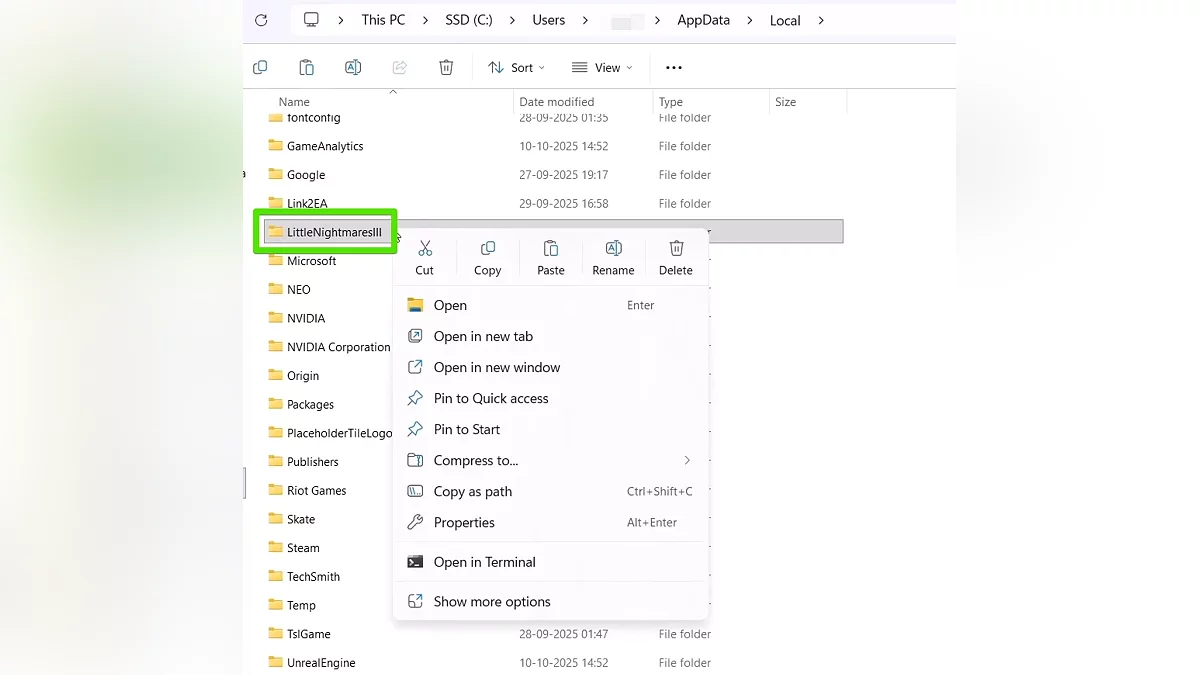Click AppData in the breadcrumb path
The image size is (1200, 675).
(703, 20)
